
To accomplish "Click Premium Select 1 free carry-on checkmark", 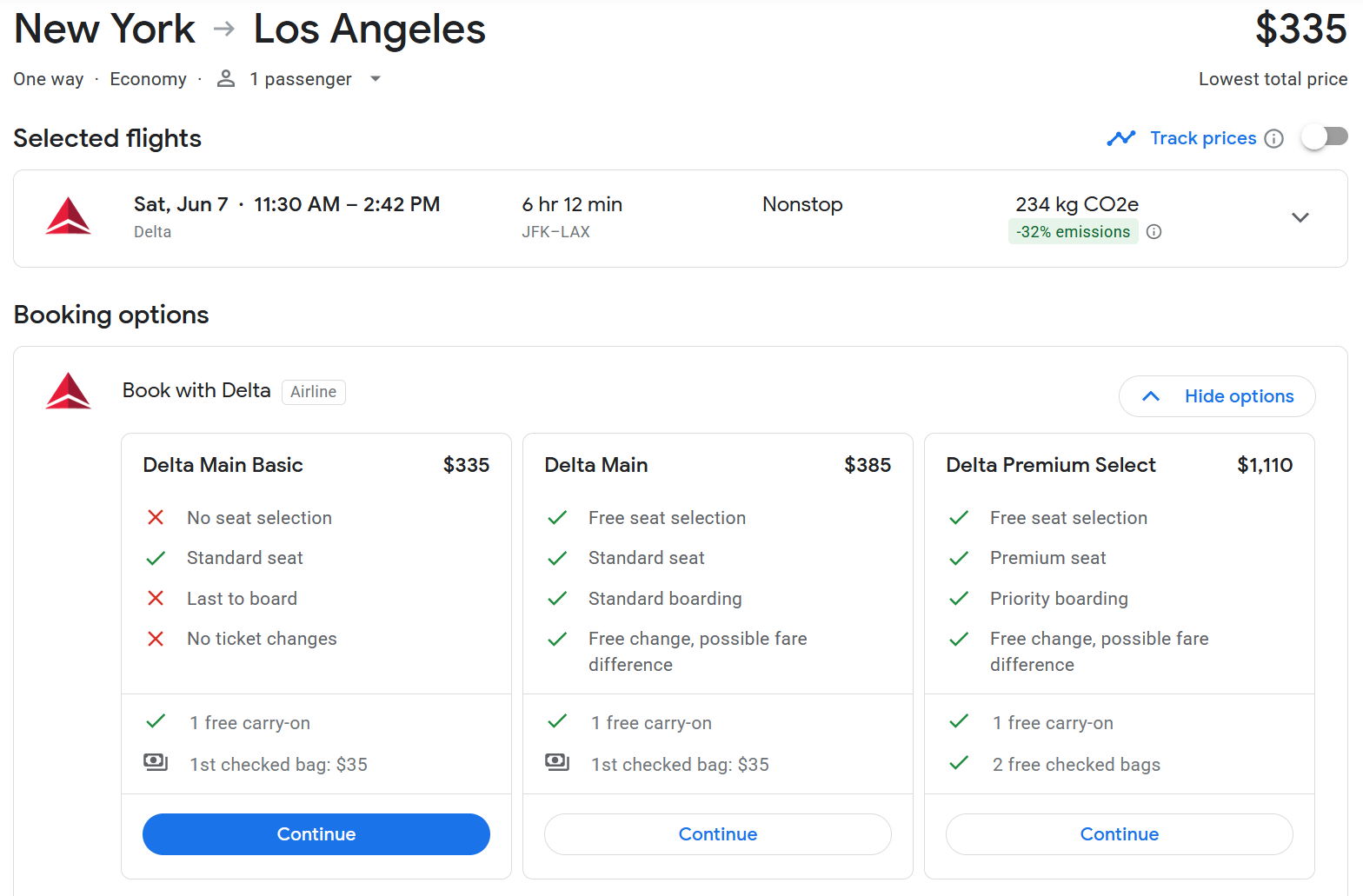I will (x=959, y=721).
